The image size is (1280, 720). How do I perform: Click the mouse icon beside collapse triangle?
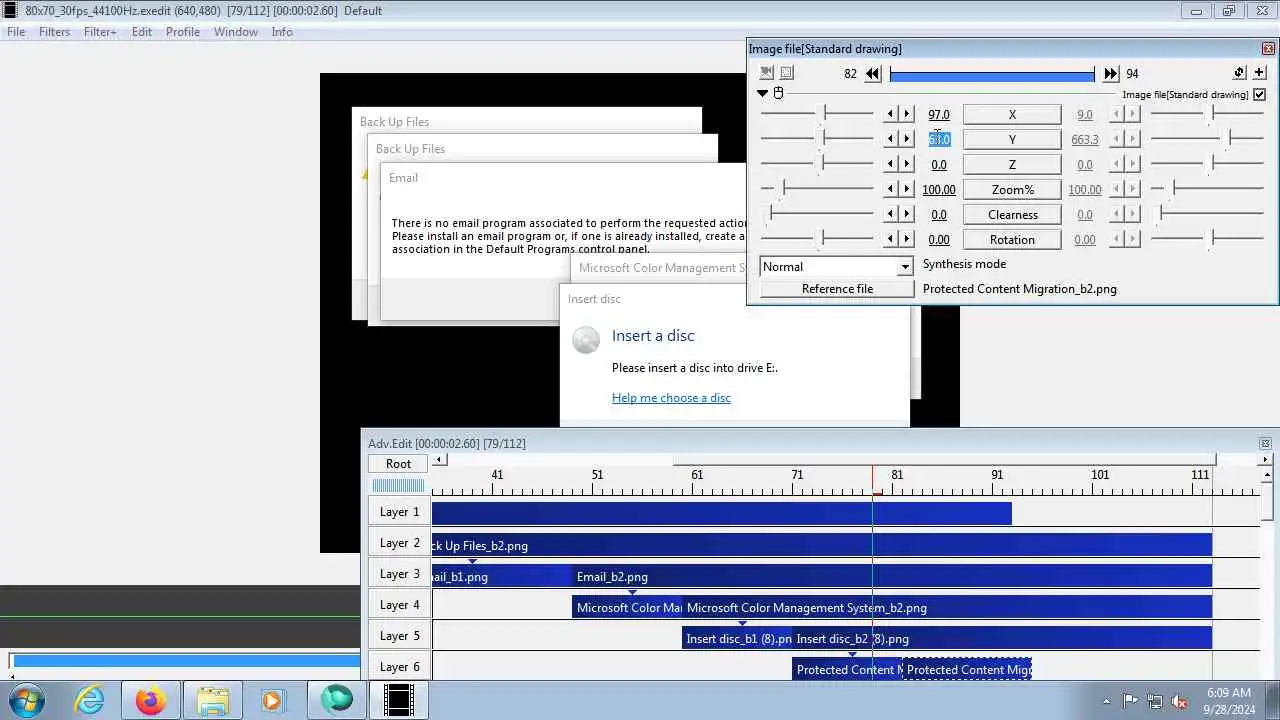(779, 93)
